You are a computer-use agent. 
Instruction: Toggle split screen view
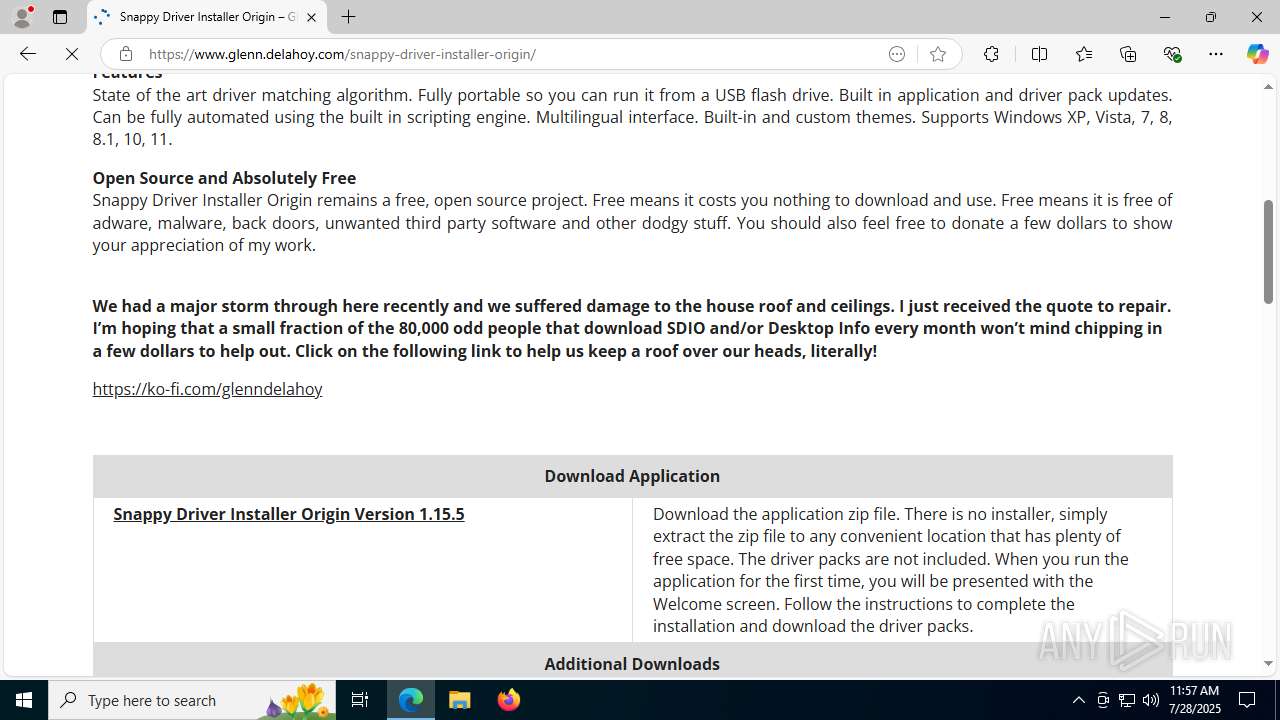(1039, 54)
